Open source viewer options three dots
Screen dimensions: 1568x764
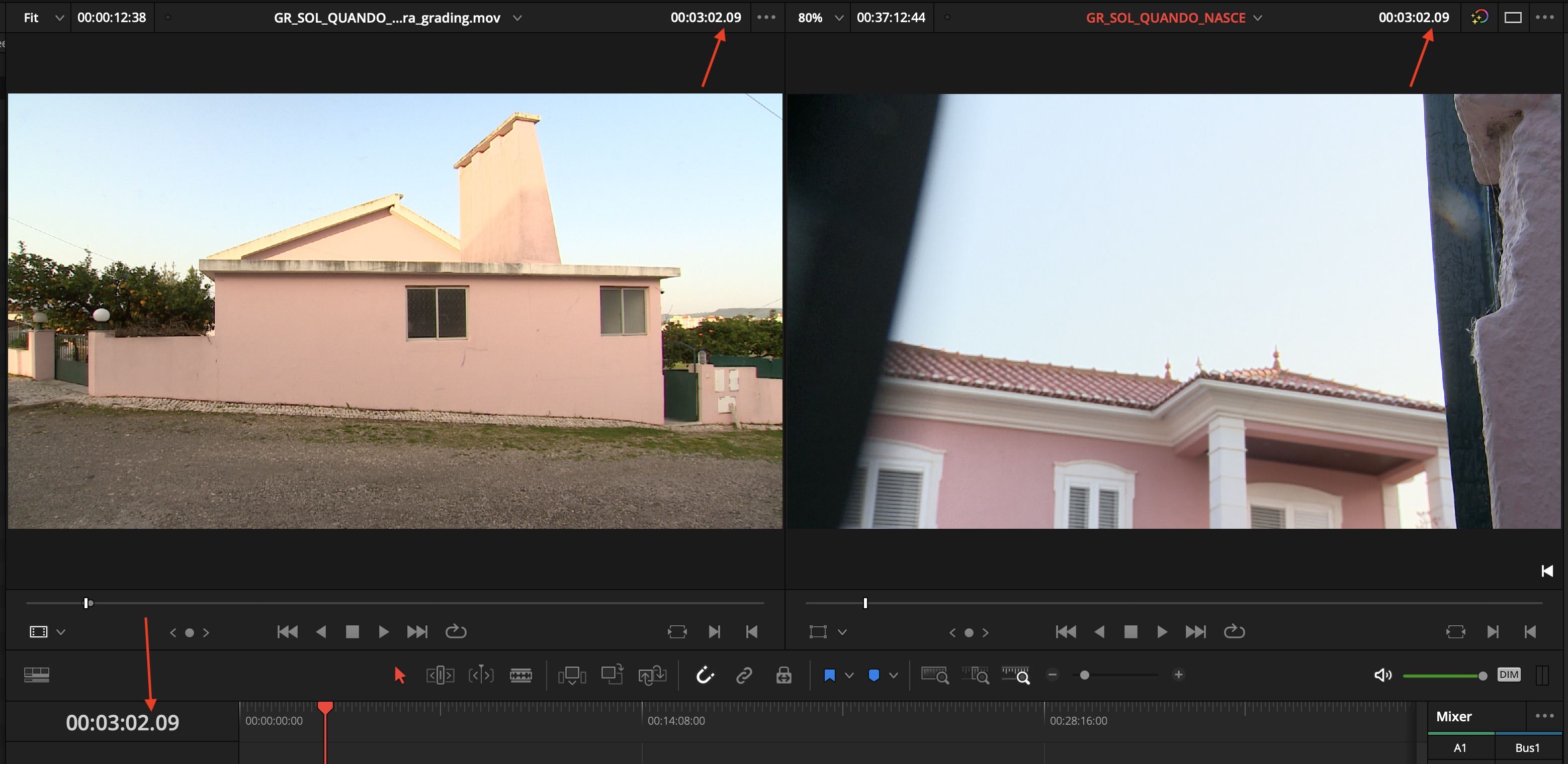766,17
